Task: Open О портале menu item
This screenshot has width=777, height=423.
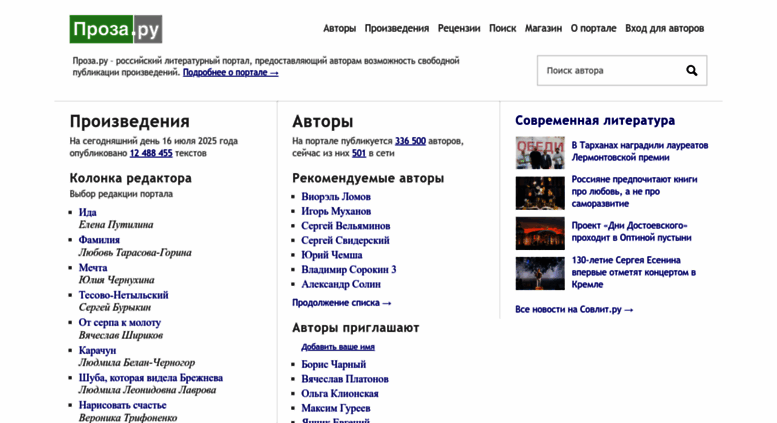Action: click(593, 28)
